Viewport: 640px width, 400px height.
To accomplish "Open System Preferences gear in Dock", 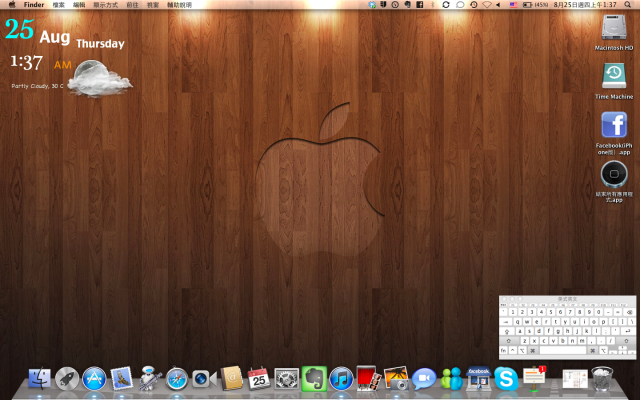I will [287, 379].
